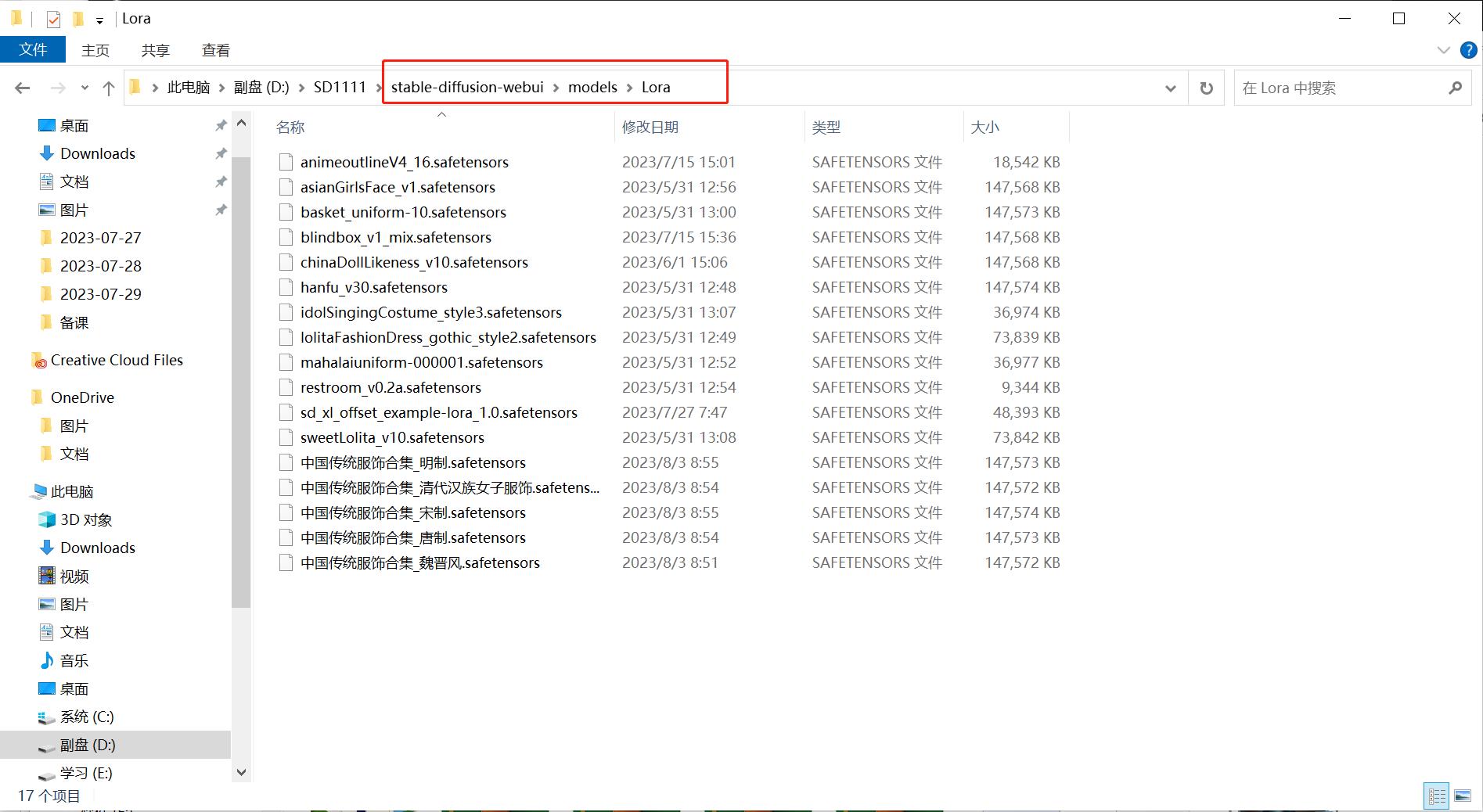
Task: Open the 2023-07-28 folder in sidebar
Action: (101, 266)
